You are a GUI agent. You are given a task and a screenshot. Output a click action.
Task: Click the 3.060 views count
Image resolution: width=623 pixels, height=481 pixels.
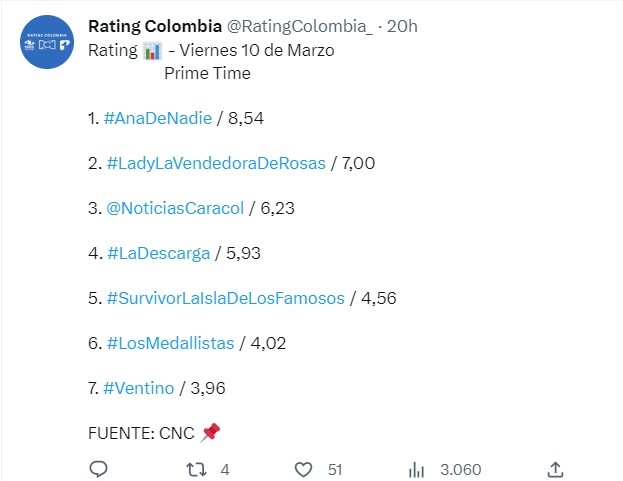point(460,468)
